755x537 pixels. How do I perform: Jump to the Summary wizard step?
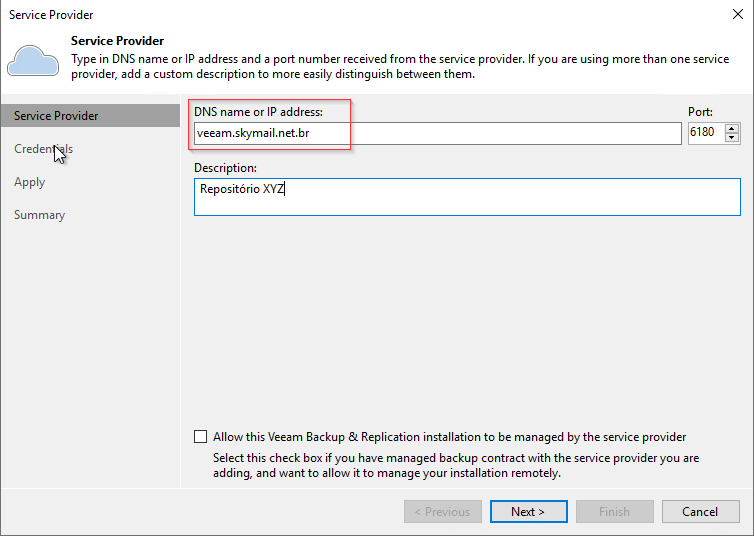pos(39,215)
